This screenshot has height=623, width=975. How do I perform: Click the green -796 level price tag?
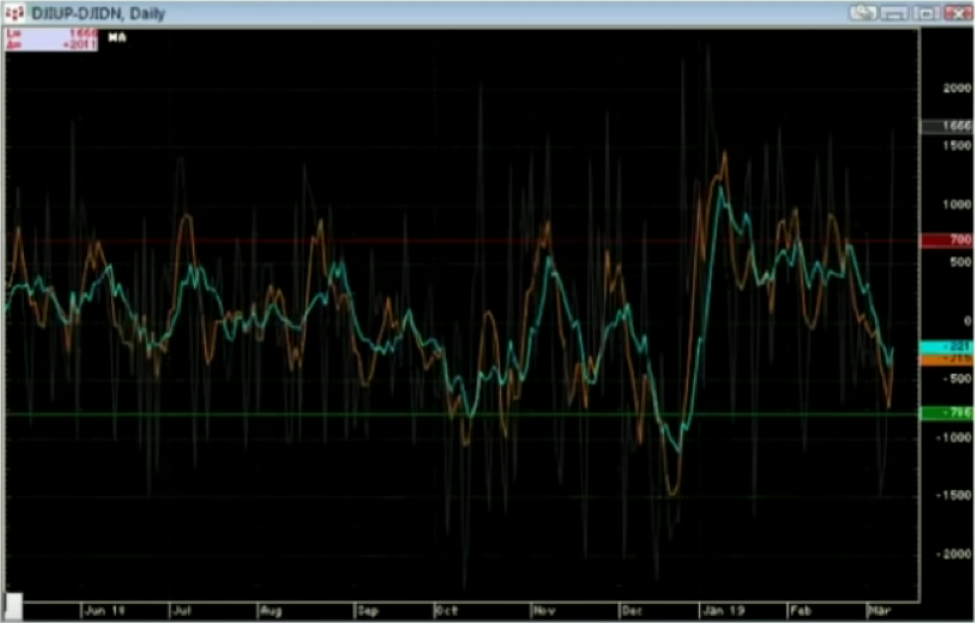[946, 413]
